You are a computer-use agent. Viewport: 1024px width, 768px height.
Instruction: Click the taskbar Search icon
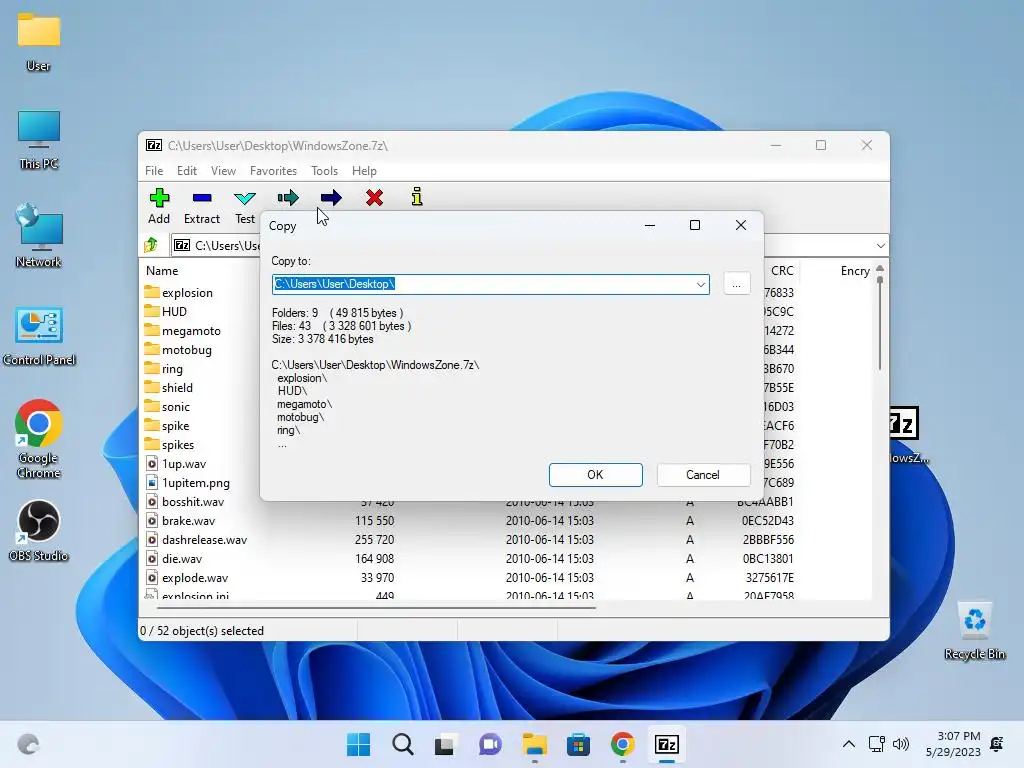403,744
